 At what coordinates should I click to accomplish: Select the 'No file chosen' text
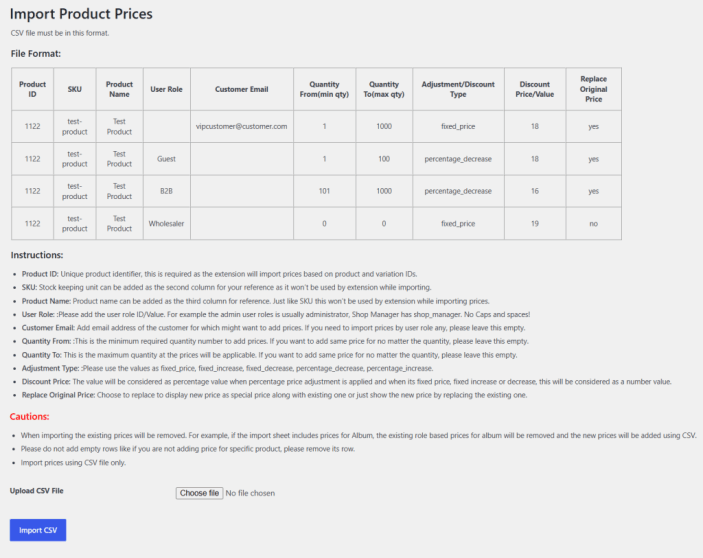tap(250, 493)
